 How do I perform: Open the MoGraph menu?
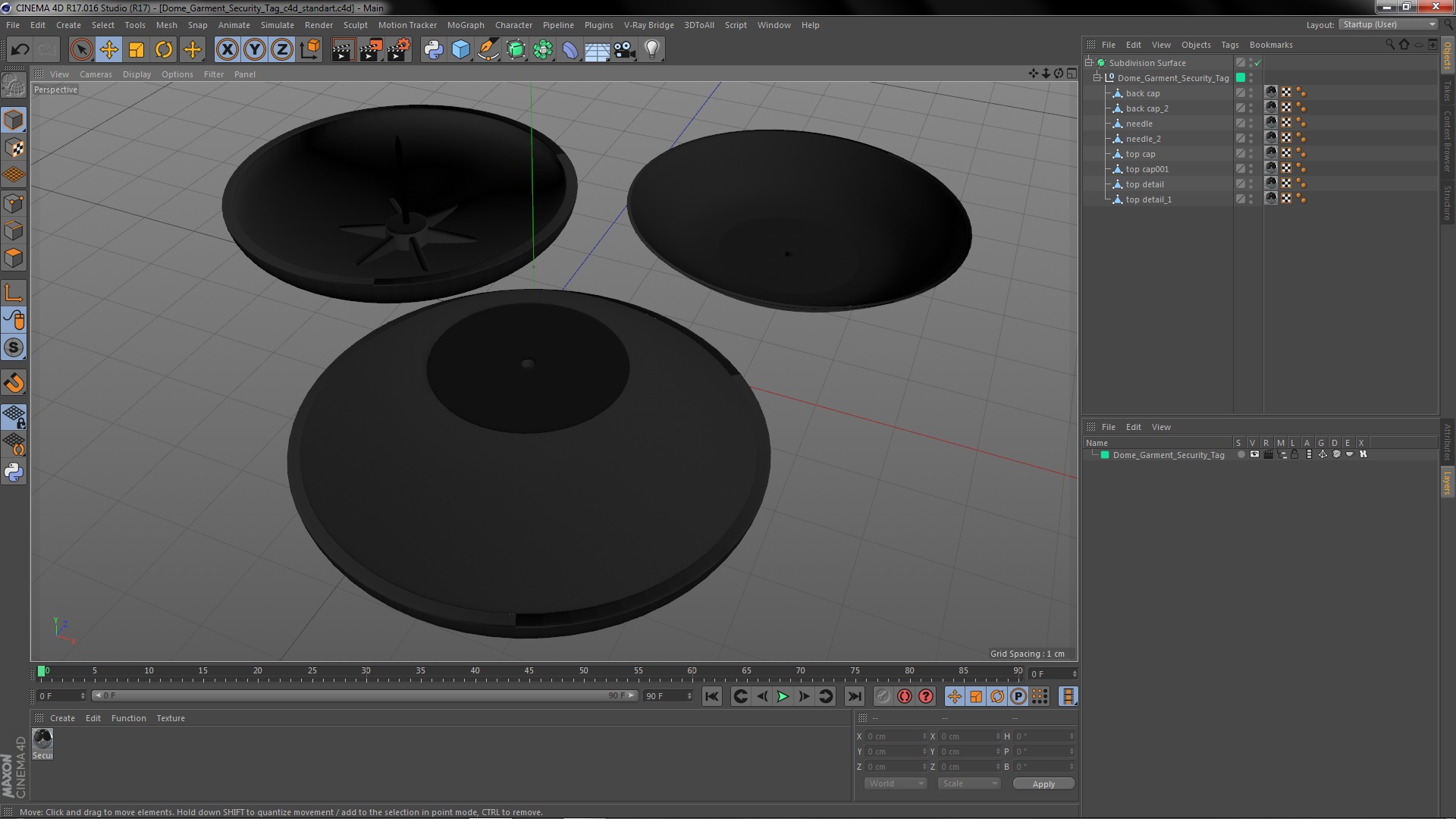pos(466,25)
